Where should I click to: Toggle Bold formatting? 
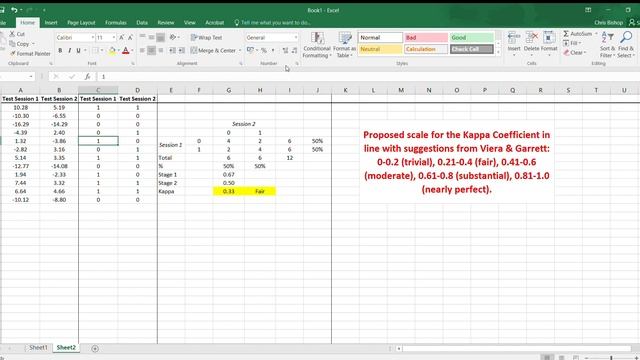tap(60, 51)
